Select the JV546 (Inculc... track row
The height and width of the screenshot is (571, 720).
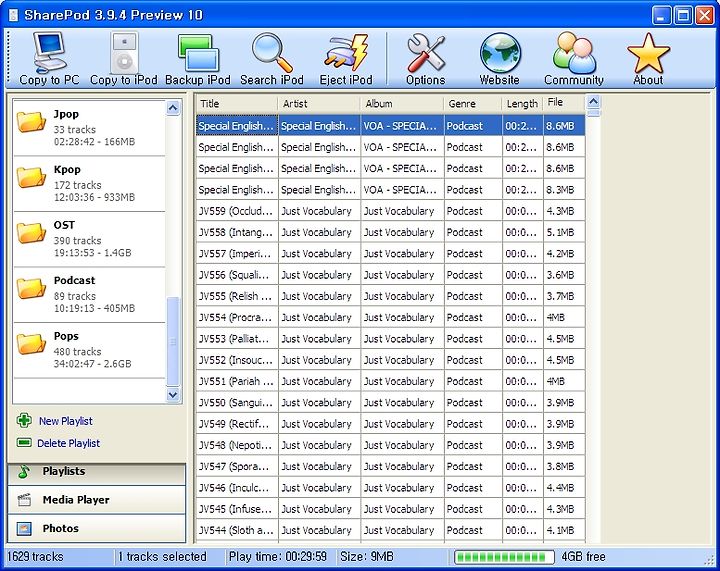(x=391, y=488)
